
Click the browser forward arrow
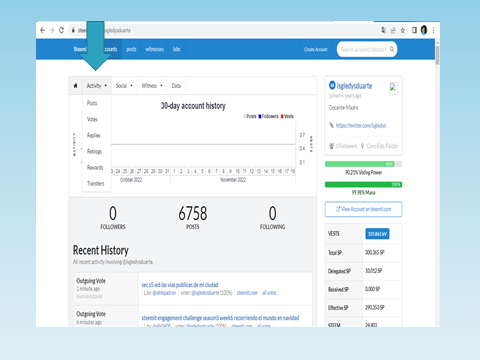[52, 30]
